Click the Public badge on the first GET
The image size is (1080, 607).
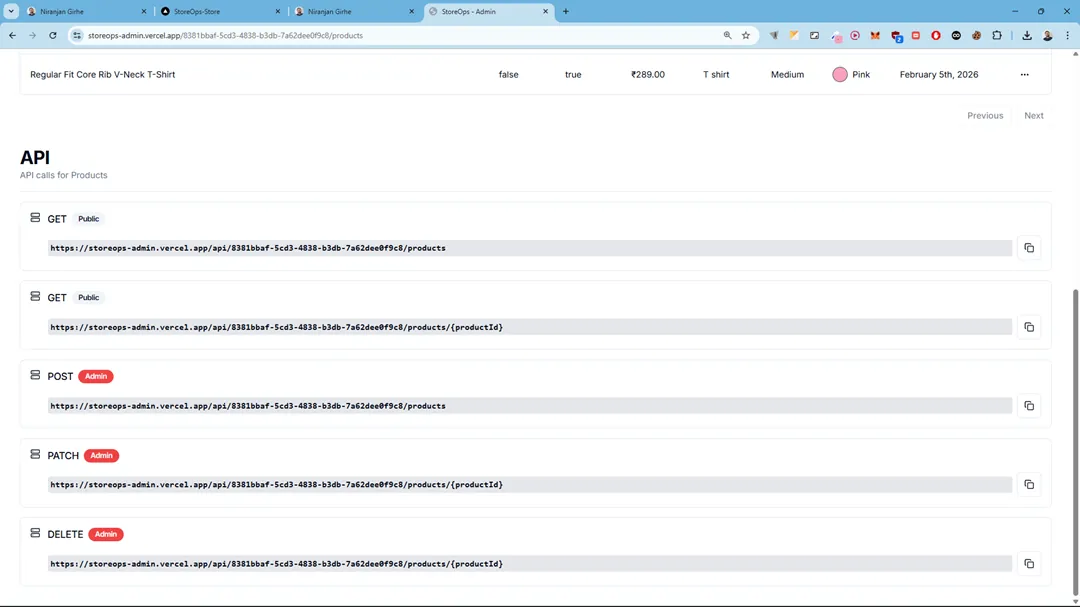[88, 219]
